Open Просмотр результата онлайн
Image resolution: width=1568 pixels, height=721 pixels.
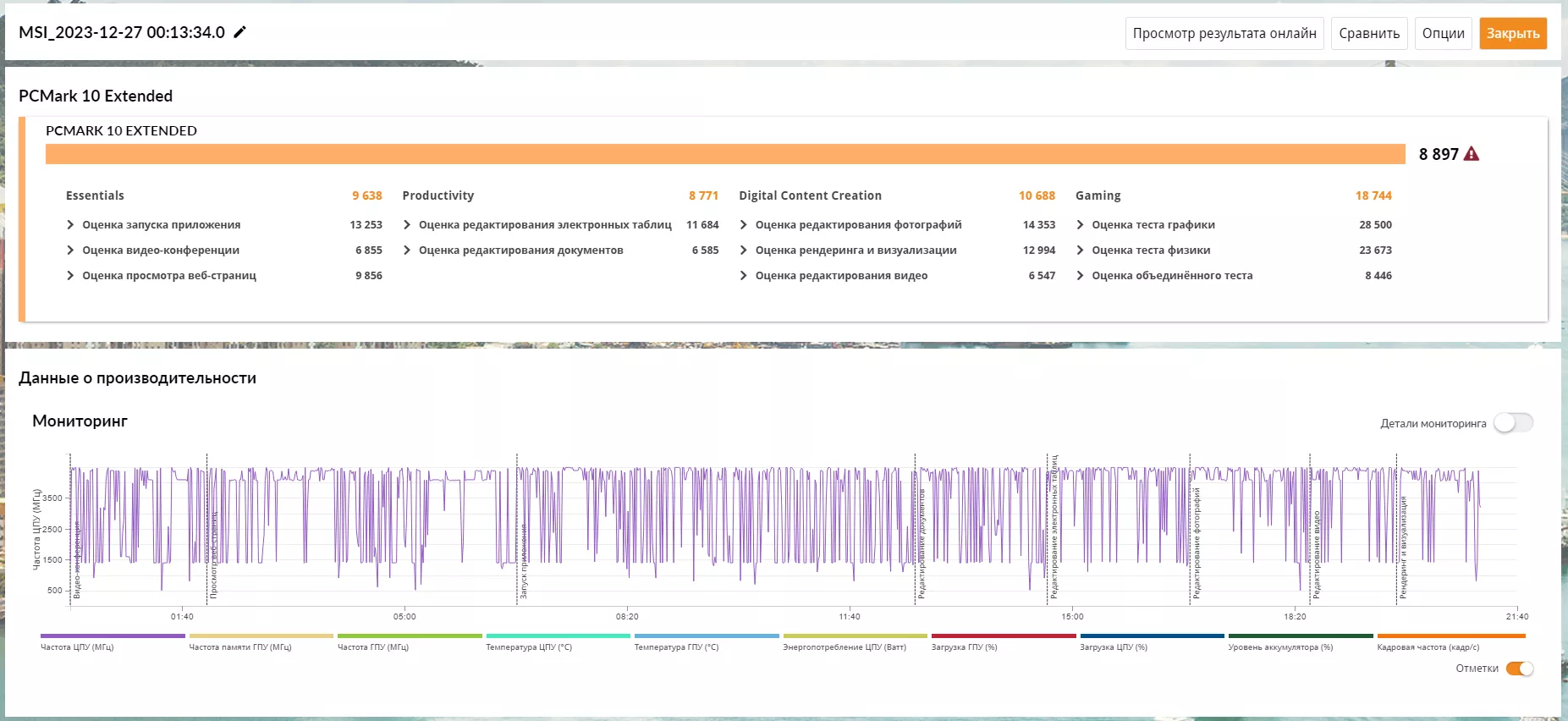[1224, 34]
